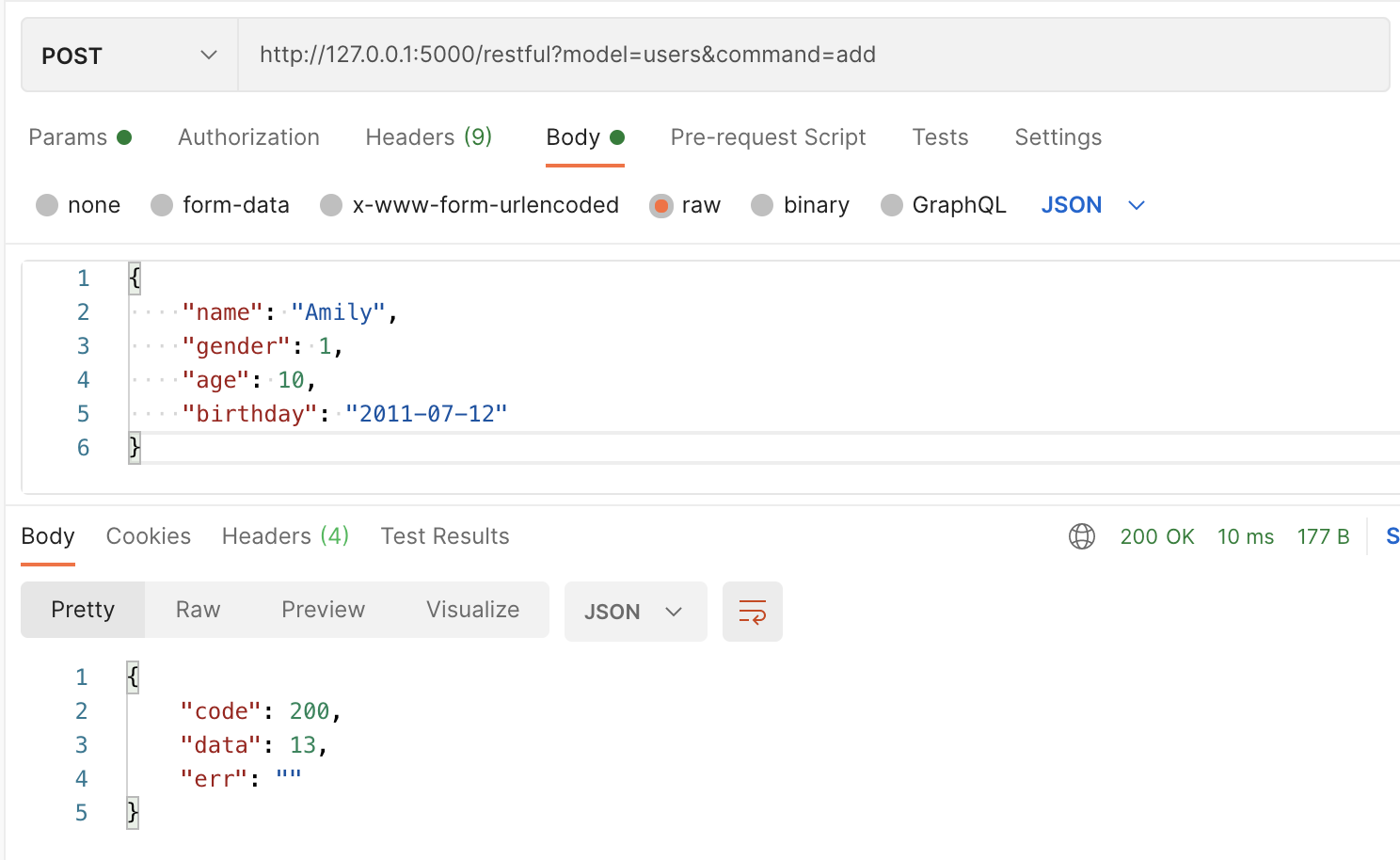
Task: Switch to the Test Results tab
Action: [445, 536]
